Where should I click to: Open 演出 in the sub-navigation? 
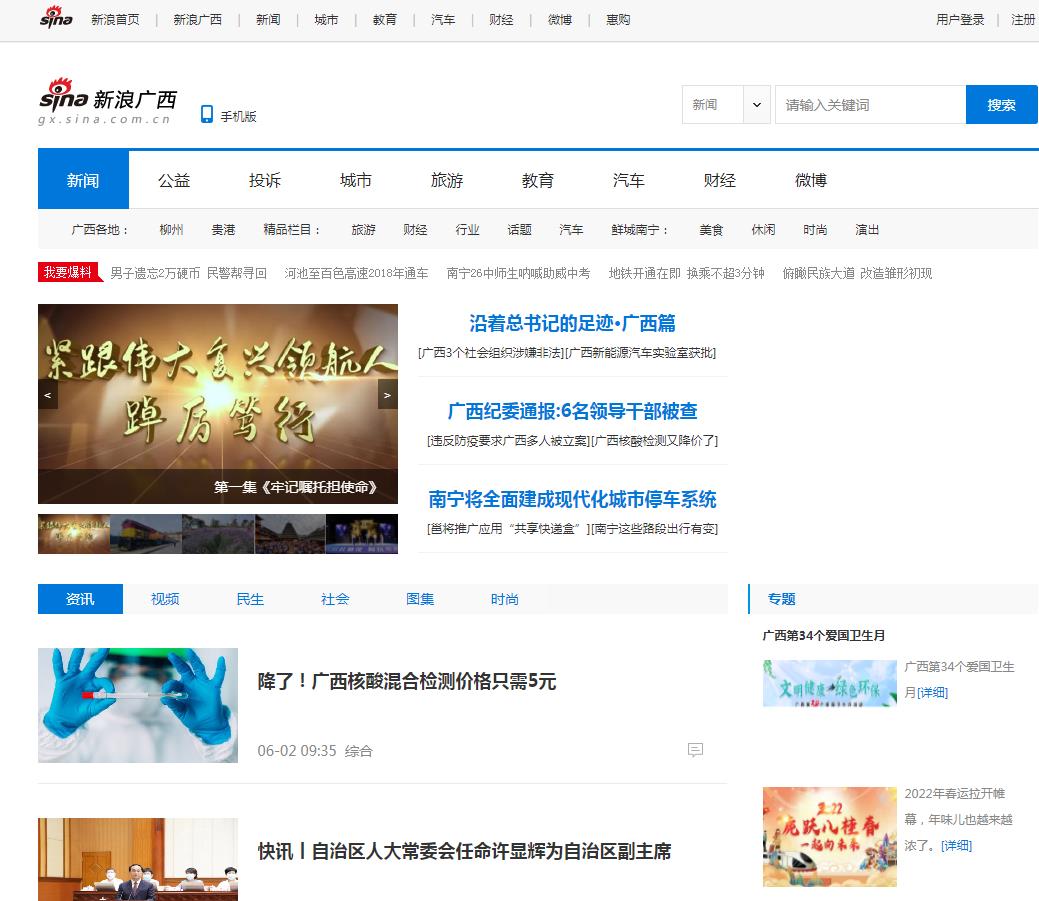[x=867, y=229]
